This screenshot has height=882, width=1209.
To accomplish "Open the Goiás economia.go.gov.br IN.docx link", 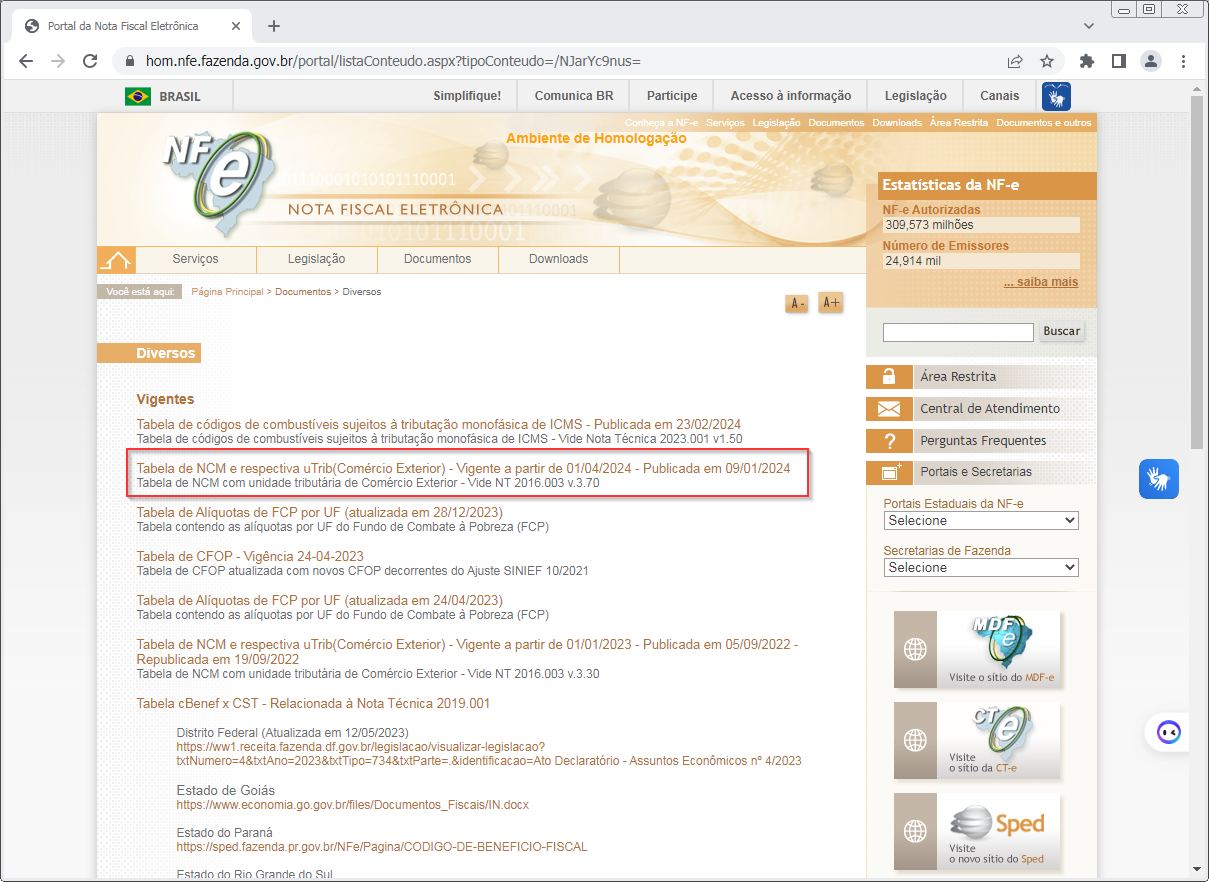I will click(x=353, y=804).
